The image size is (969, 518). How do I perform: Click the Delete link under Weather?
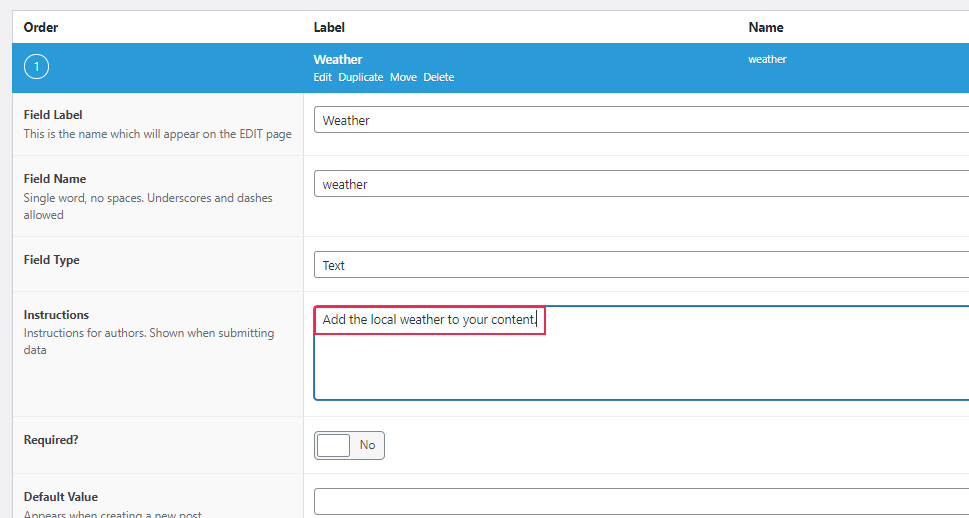click(x=439, y=77)
